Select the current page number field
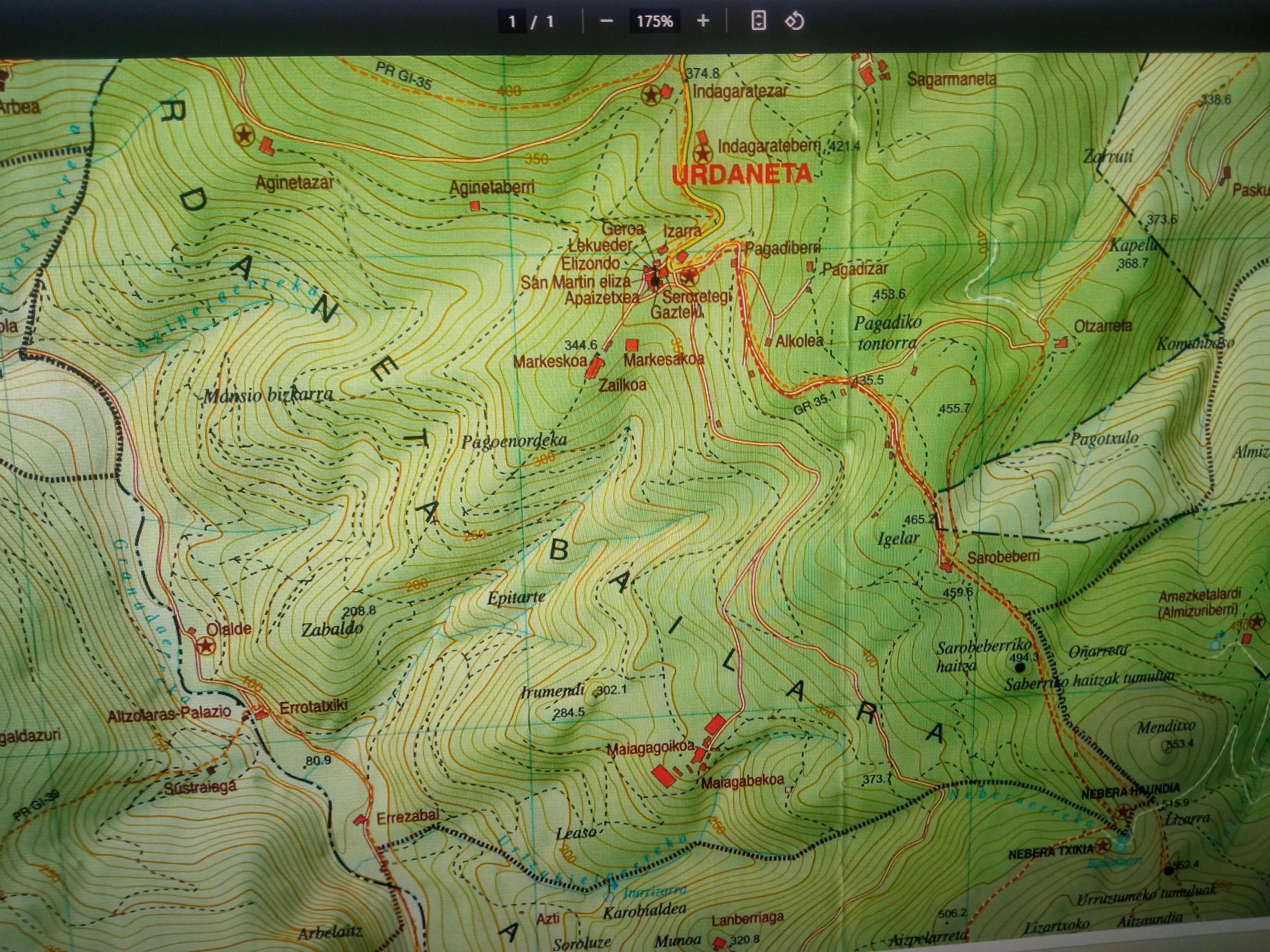This screenshot has width=1270, height=952. point(512,22)
